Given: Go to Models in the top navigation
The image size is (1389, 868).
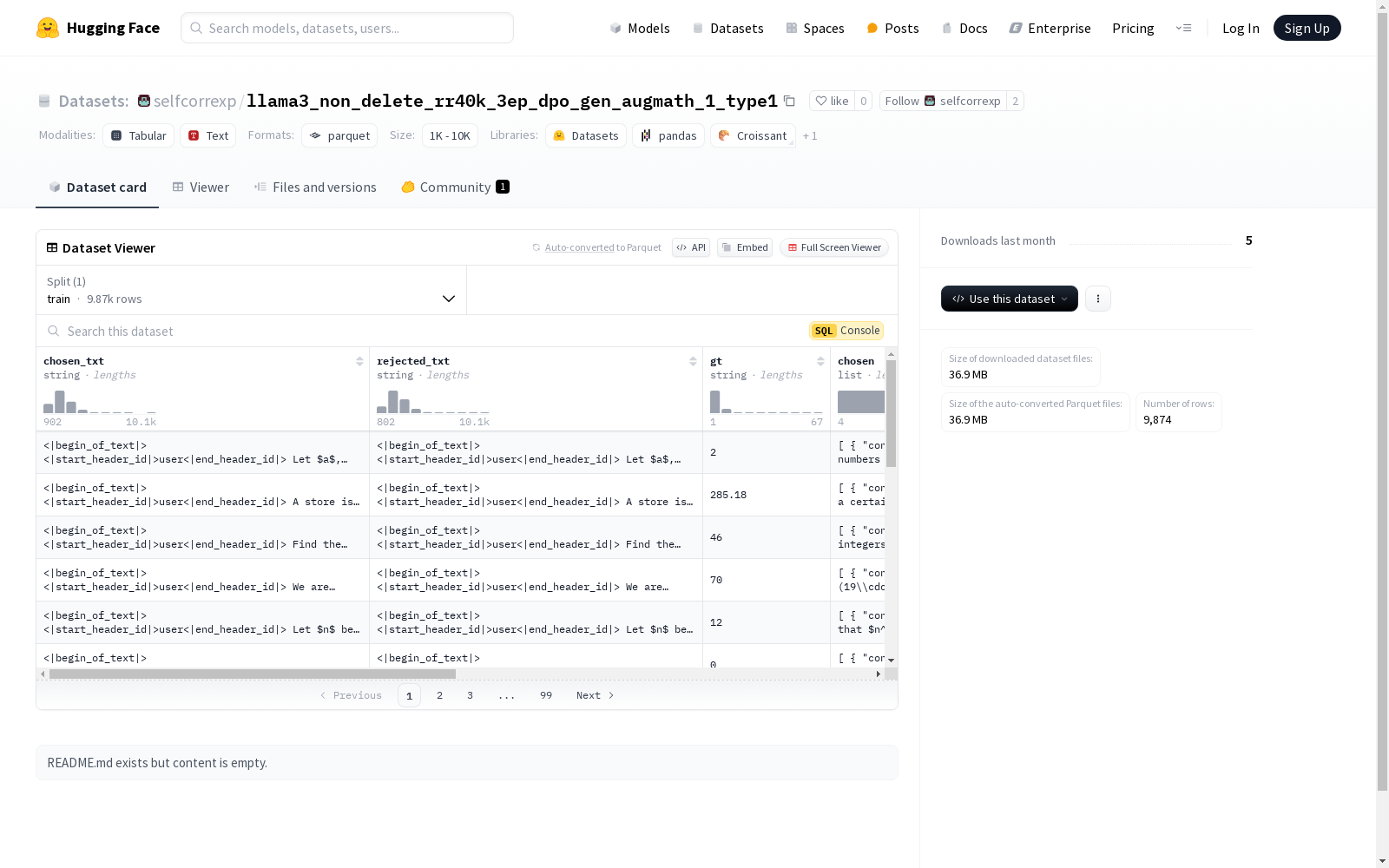Looking at the screenshot, I should (640, 28).
